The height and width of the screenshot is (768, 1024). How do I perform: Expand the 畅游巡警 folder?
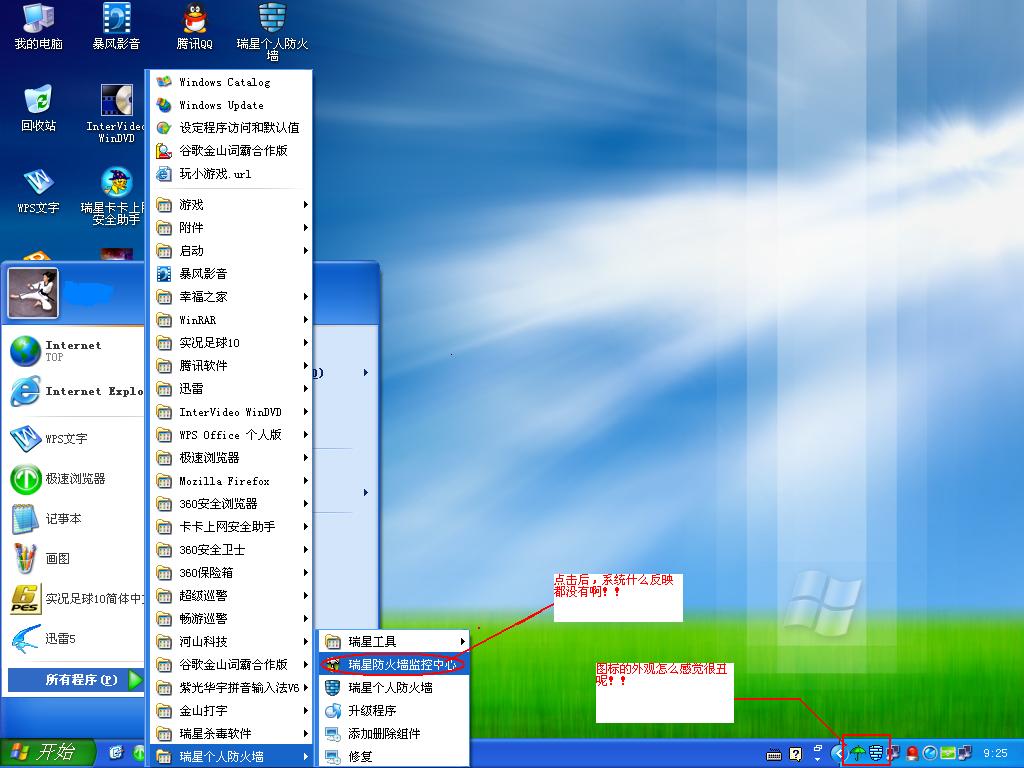click(231, 618)
